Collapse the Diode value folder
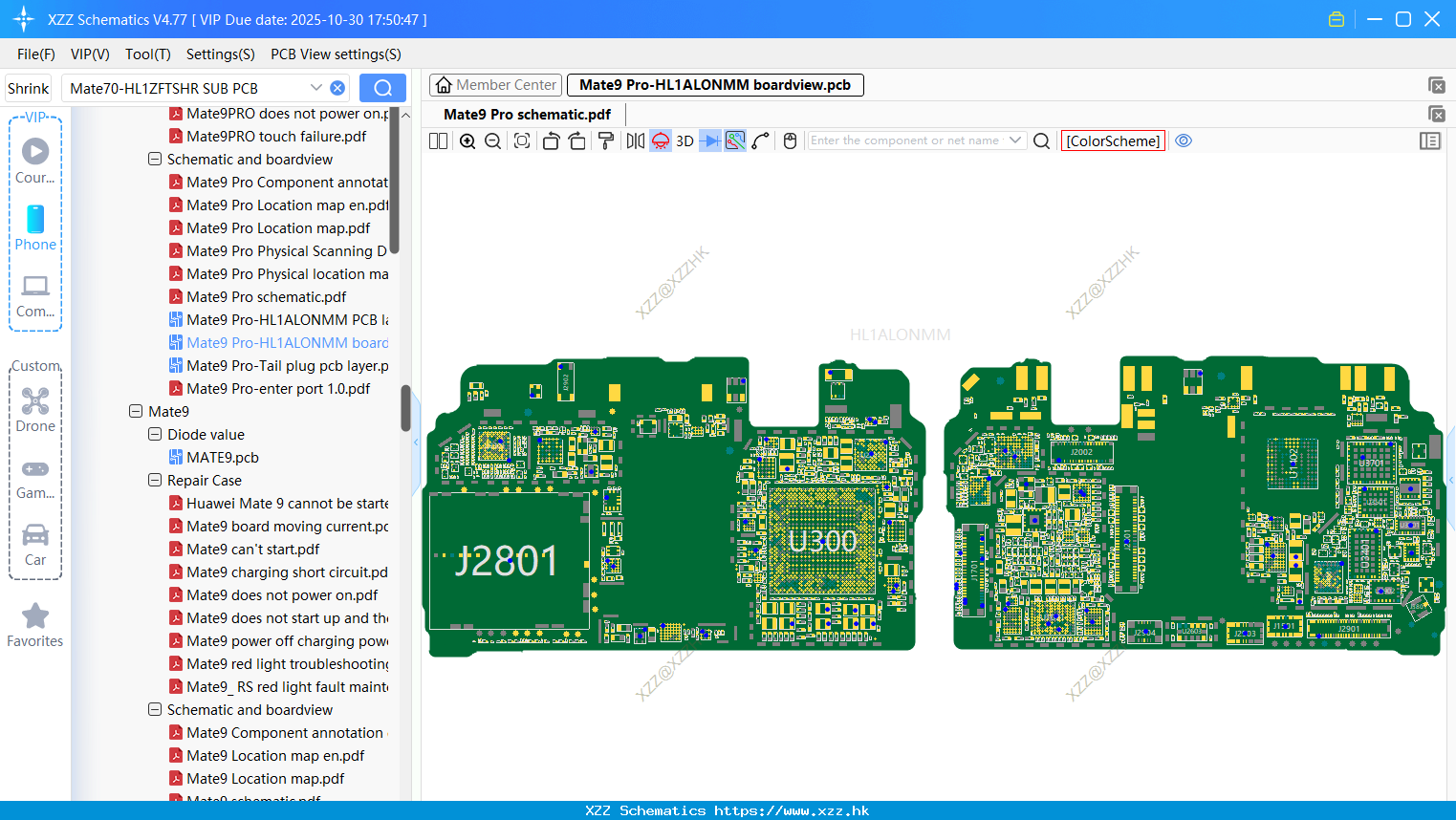1456x820 pixels. tap(155, 435)
